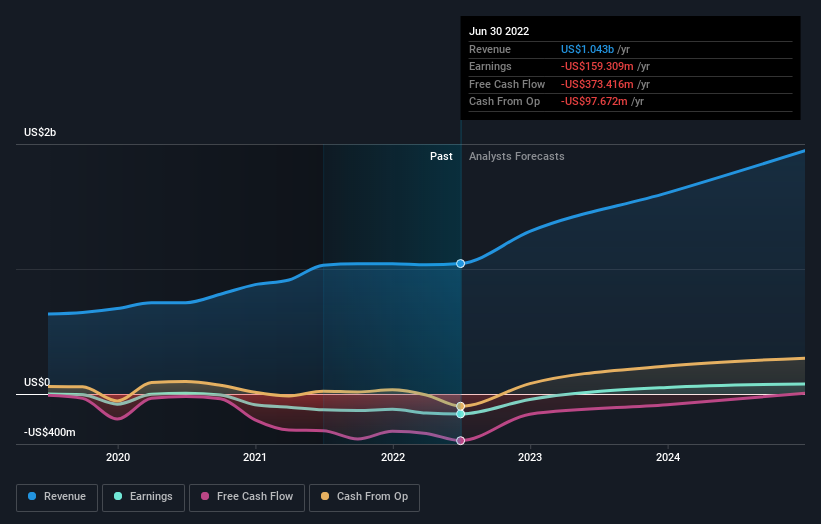Click revenue value US$1.043b in tooltip
821x524 pixels.
coord(587,49)
